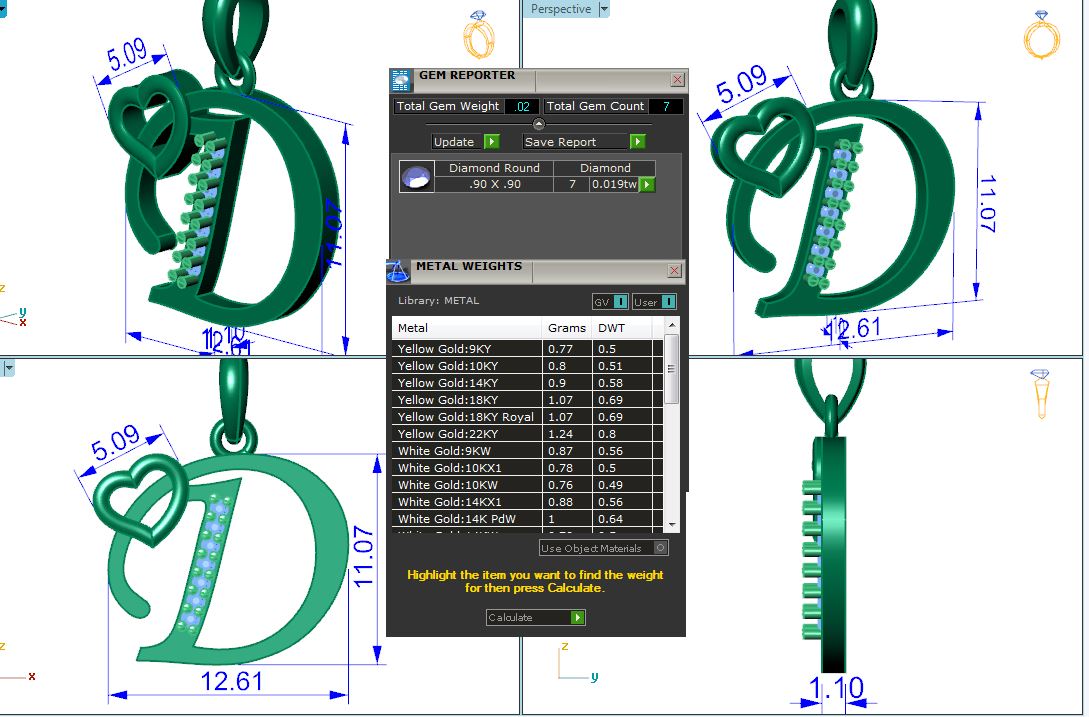Image resolution: width=1089 pixels, height=717 pixels.
Task: Collapse the Gem Reporter section with round arrow
Action: click(539, 124)
